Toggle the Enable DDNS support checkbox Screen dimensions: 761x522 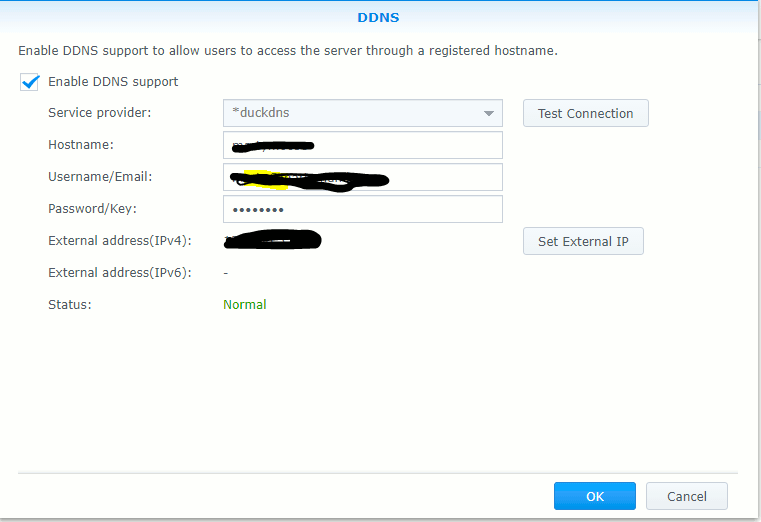[x=29, y=82]
